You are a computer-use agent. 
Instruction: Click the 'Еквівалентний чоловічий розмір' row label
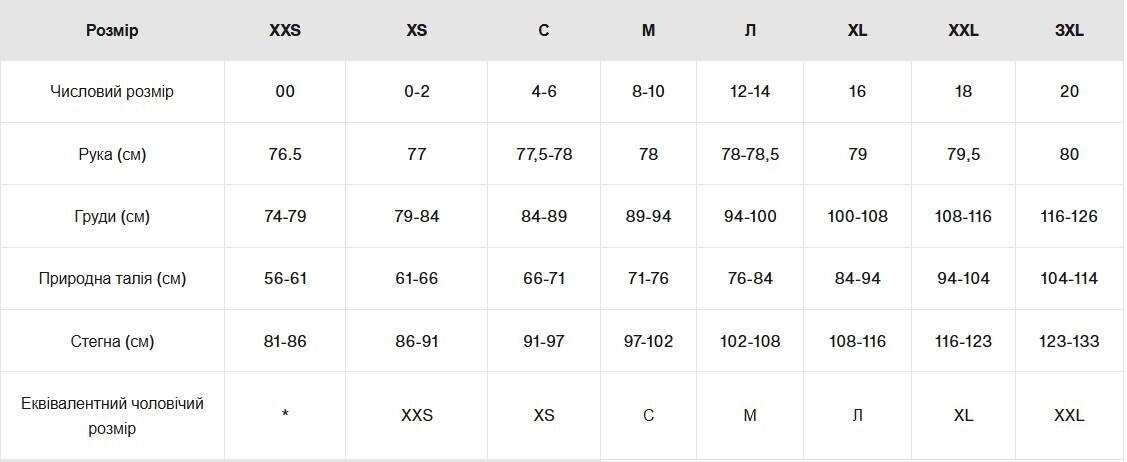click(x=112, y=415)
